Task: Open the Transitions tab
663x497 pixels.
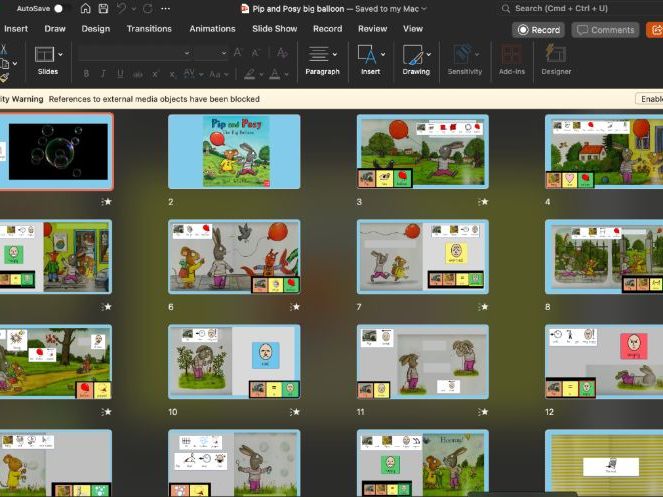Action: [x=149, y=29]
